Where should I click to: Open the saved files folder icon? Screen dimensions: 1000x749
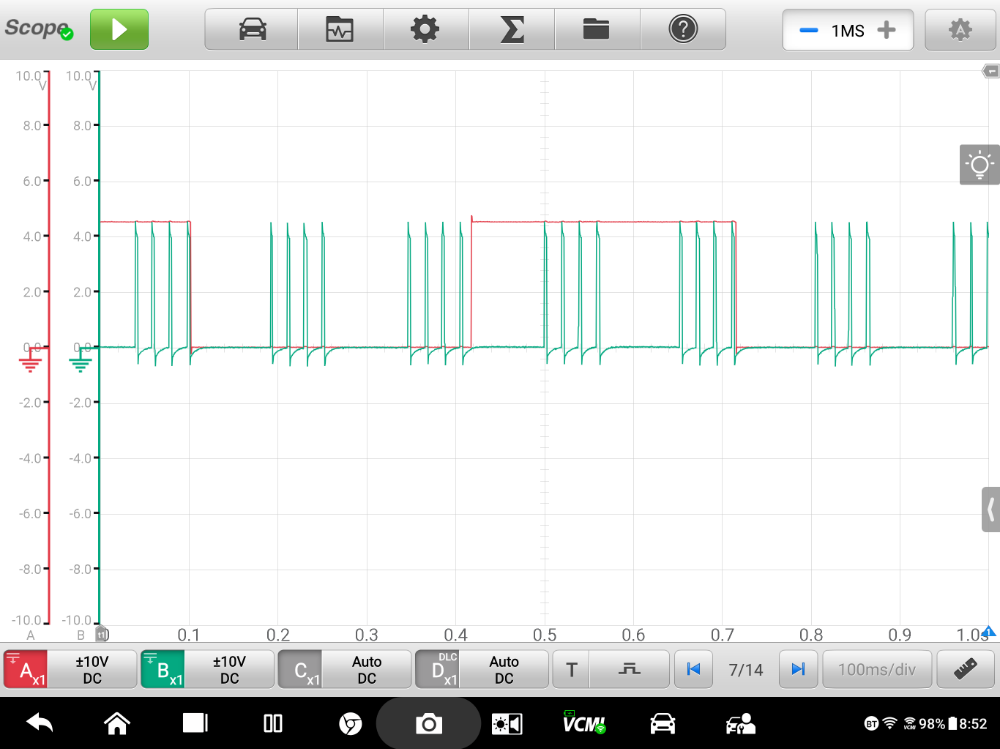tap(597, 30)
